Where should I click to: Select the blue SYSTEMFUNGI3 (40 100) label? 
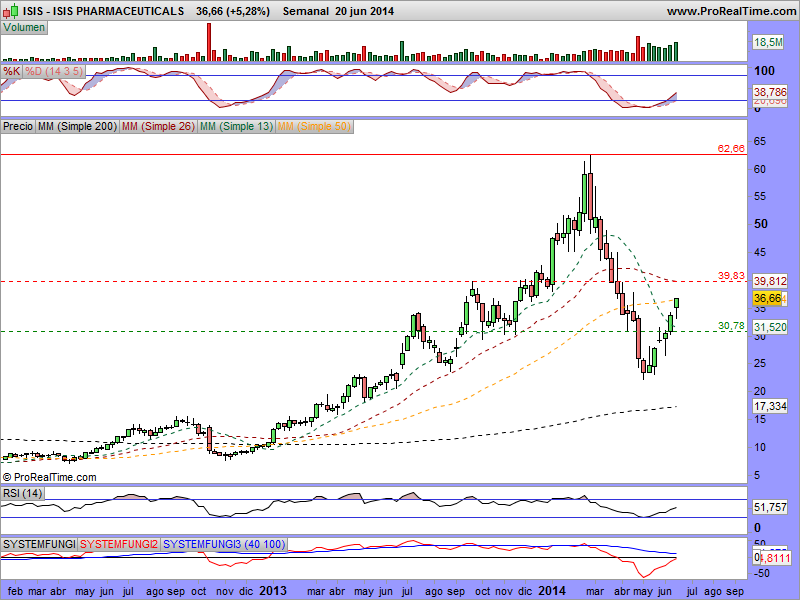coord(224,544)
